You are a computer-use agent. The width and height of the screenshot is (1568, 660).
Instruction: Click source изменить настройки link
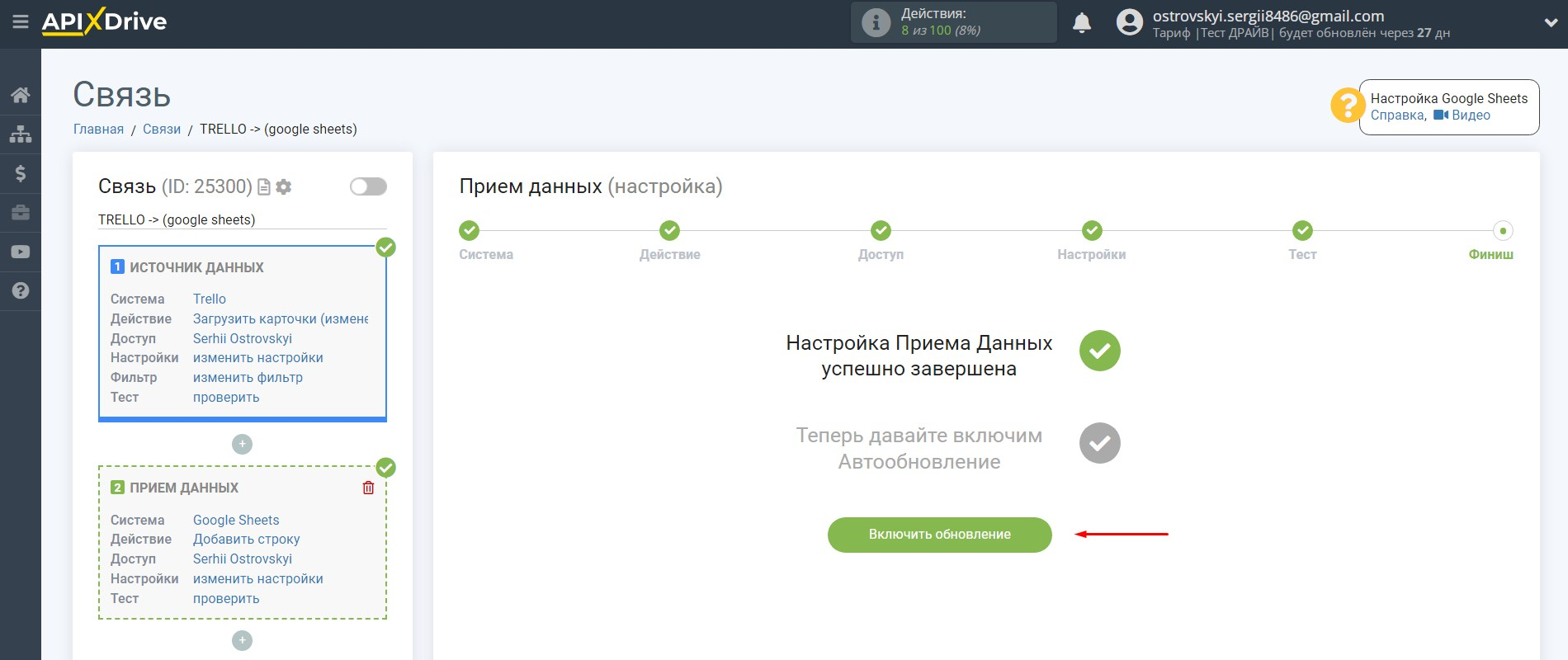(258, 357)
